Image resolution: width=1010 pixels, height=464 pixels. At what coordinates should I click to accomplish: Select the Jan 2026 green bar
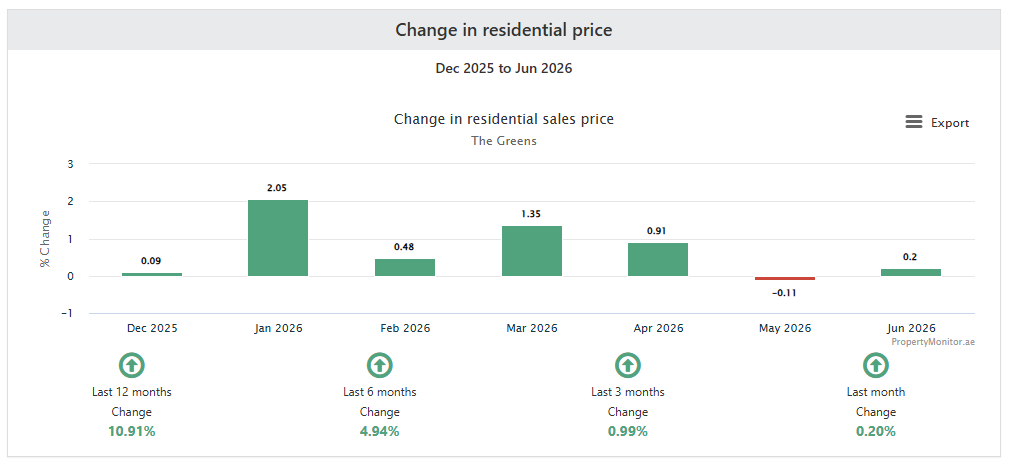click(x=278, y=238)
